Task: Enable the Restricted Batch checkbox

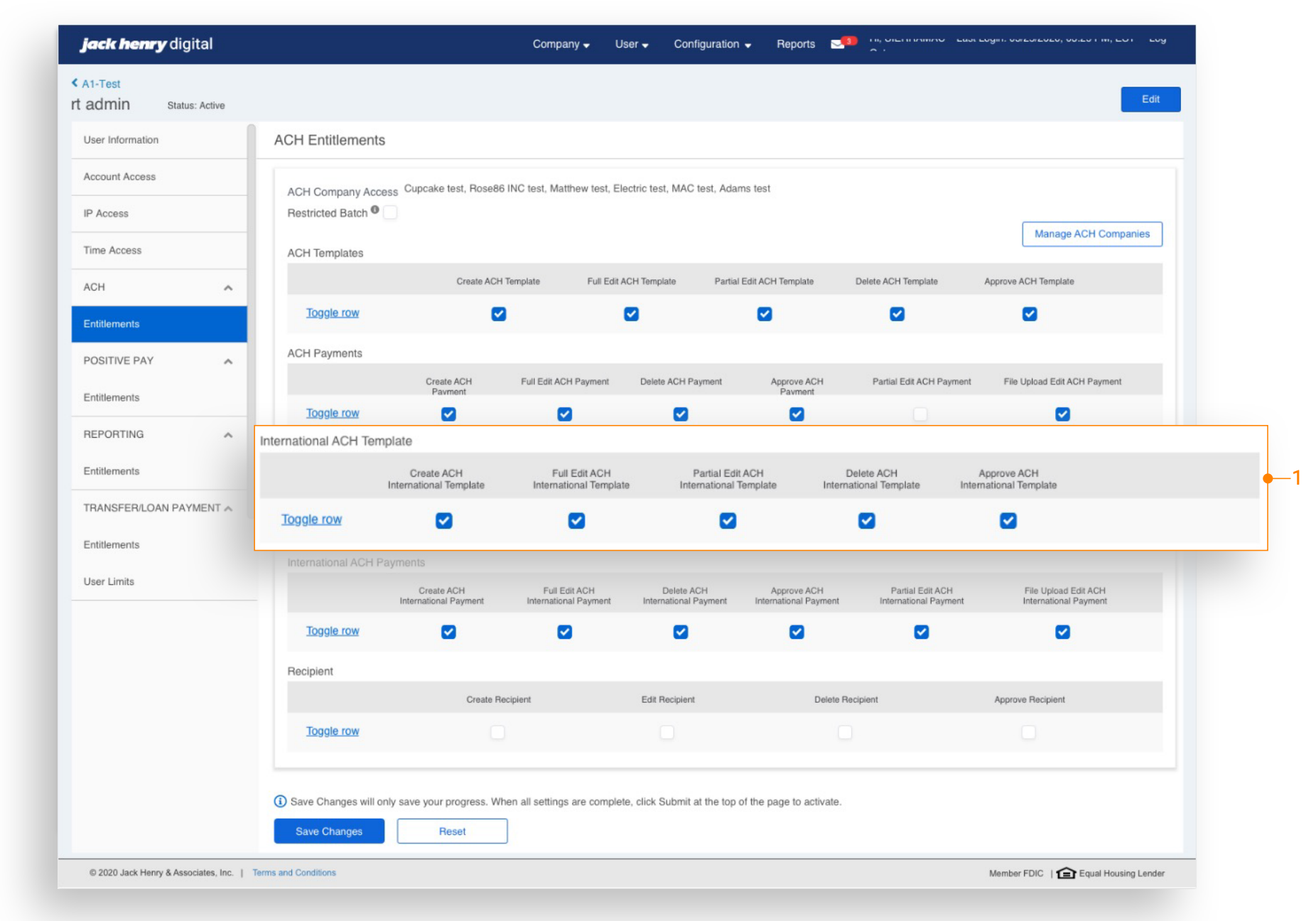Action: coord(390,212)
